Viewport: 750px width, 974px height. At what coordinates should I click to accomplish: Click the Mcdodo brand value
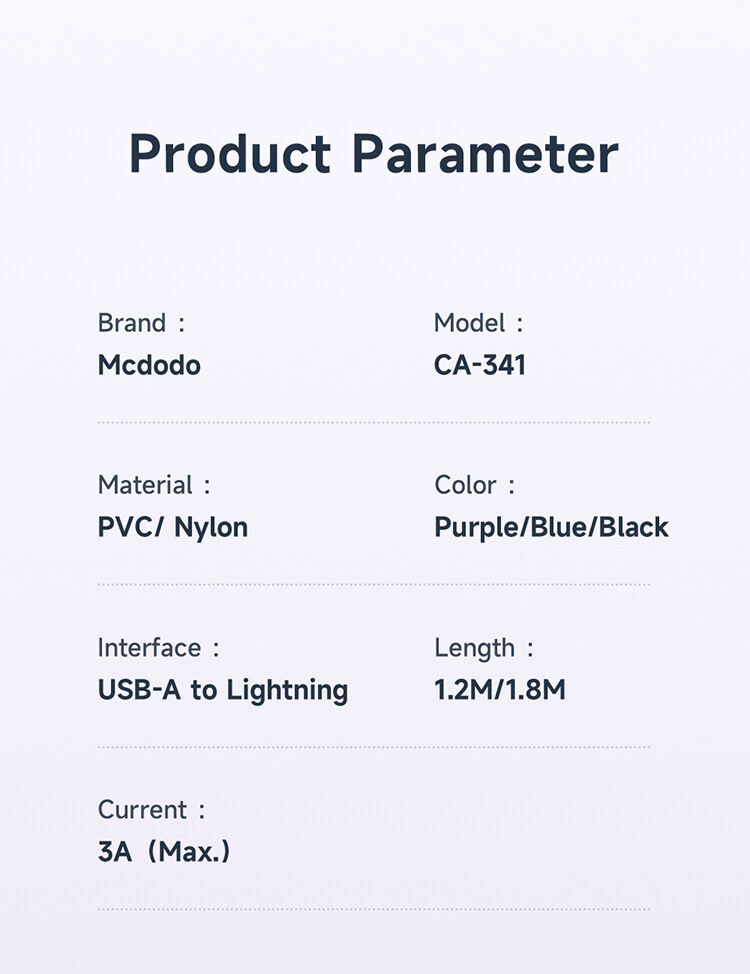(149, 365)
